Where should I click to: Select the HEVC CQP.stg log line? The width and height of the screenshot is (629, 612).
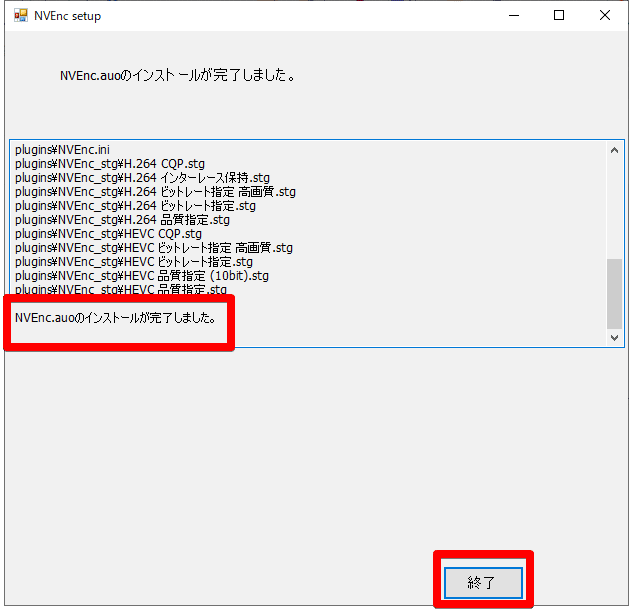pos(108,234)
